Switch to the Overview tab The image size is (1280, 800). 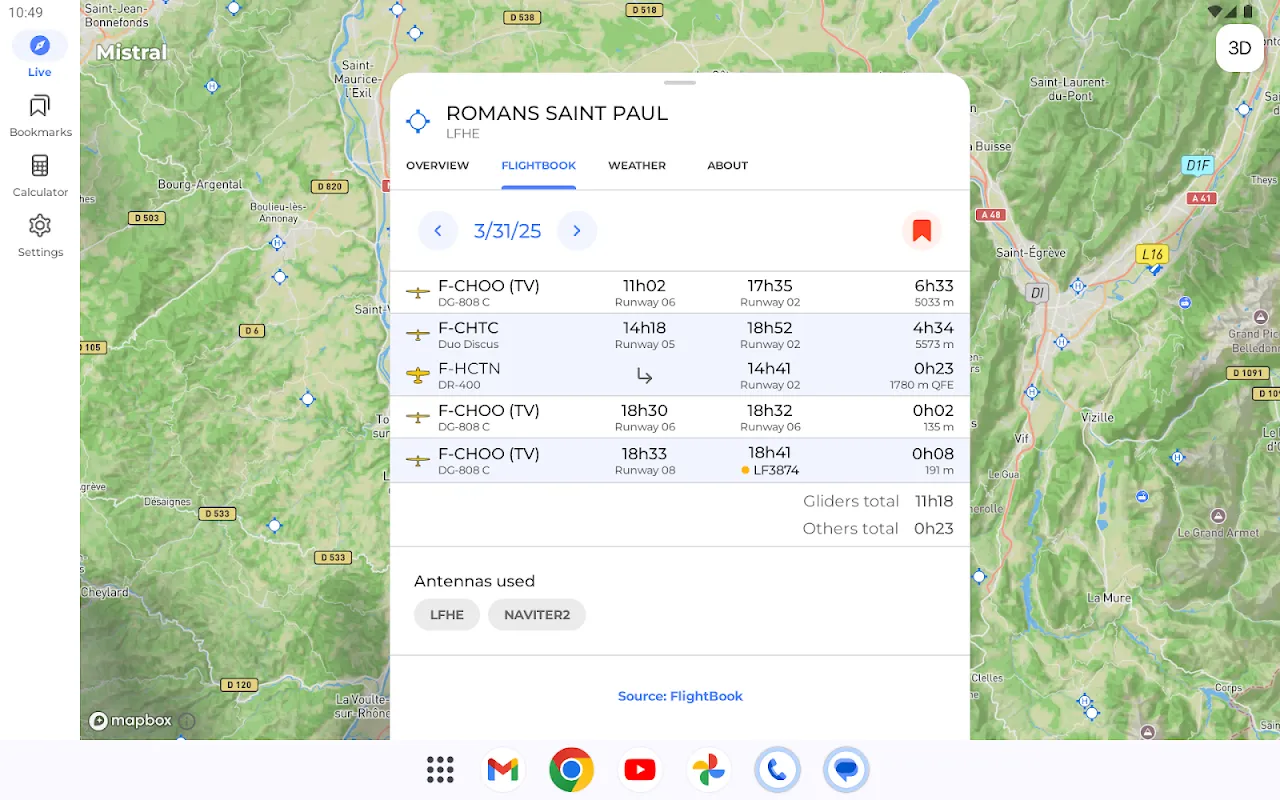click(x=437, y=165)
